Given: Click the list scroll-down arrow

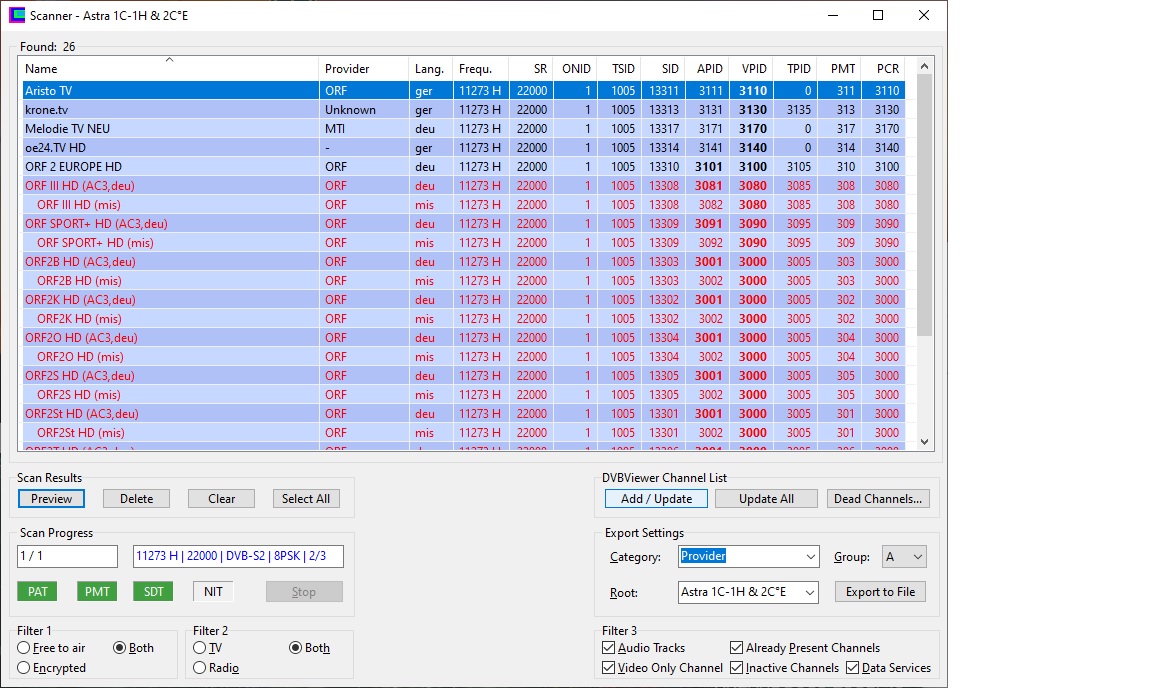Looking at the screenshot, I should pos(924,442).
